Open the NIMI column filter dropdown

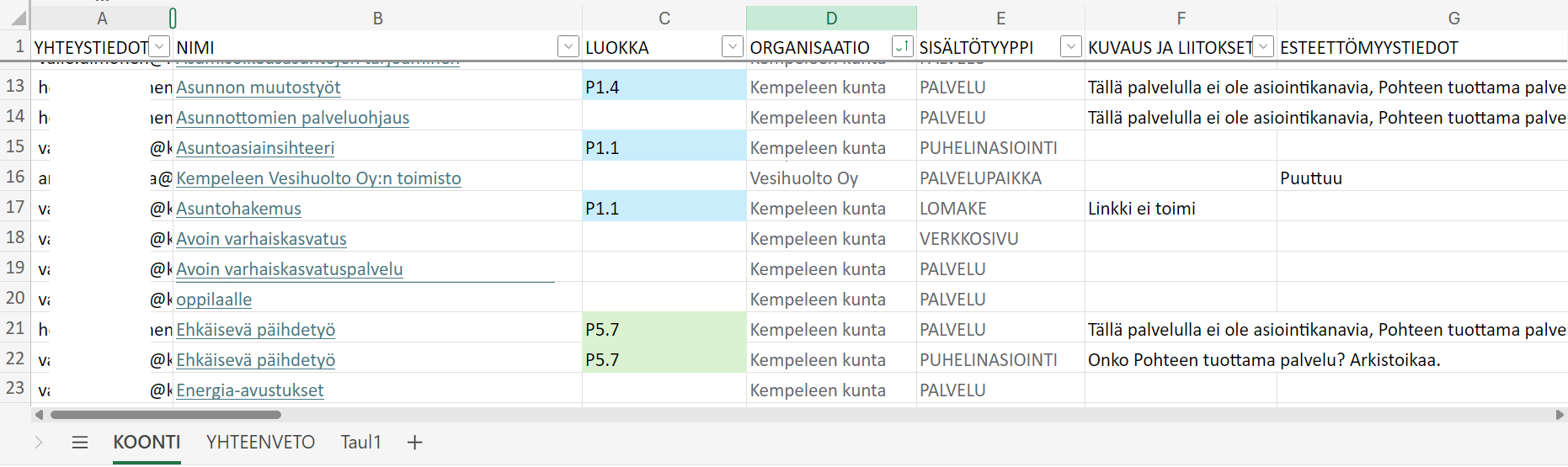point(568,47)
